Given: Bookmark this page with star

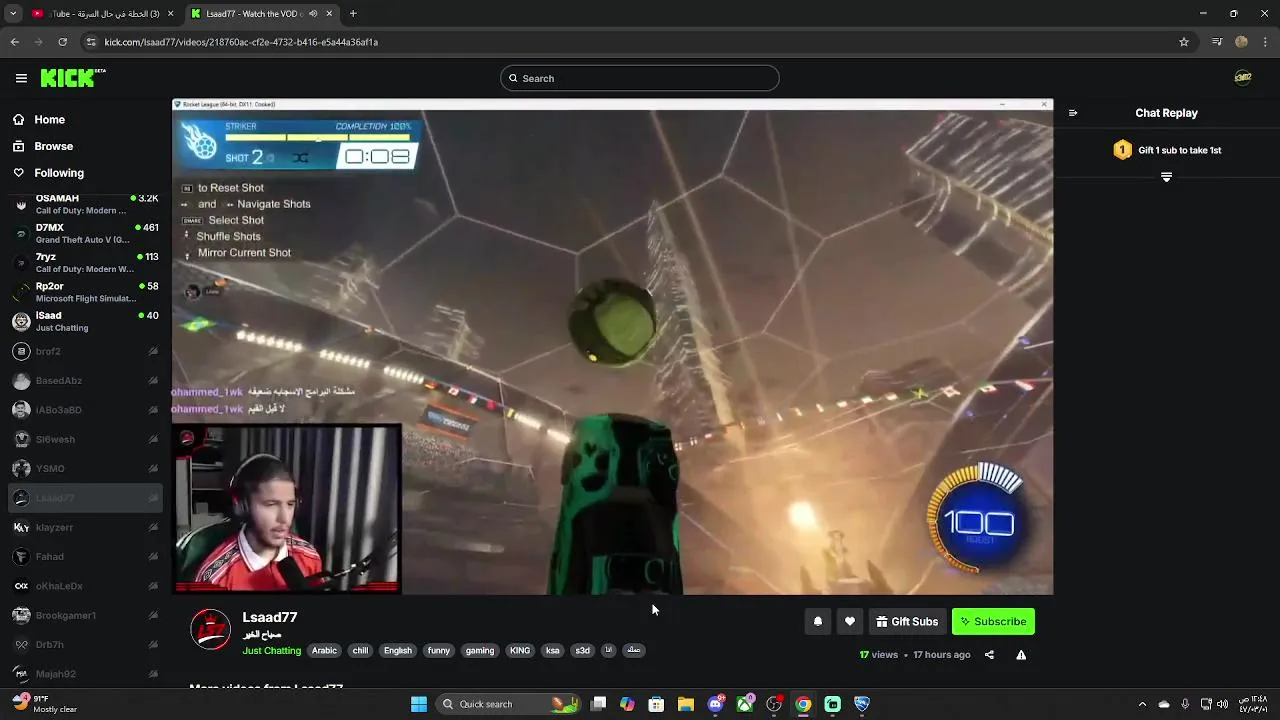Looking at the screenshot, I should [x=1184, y=42].
